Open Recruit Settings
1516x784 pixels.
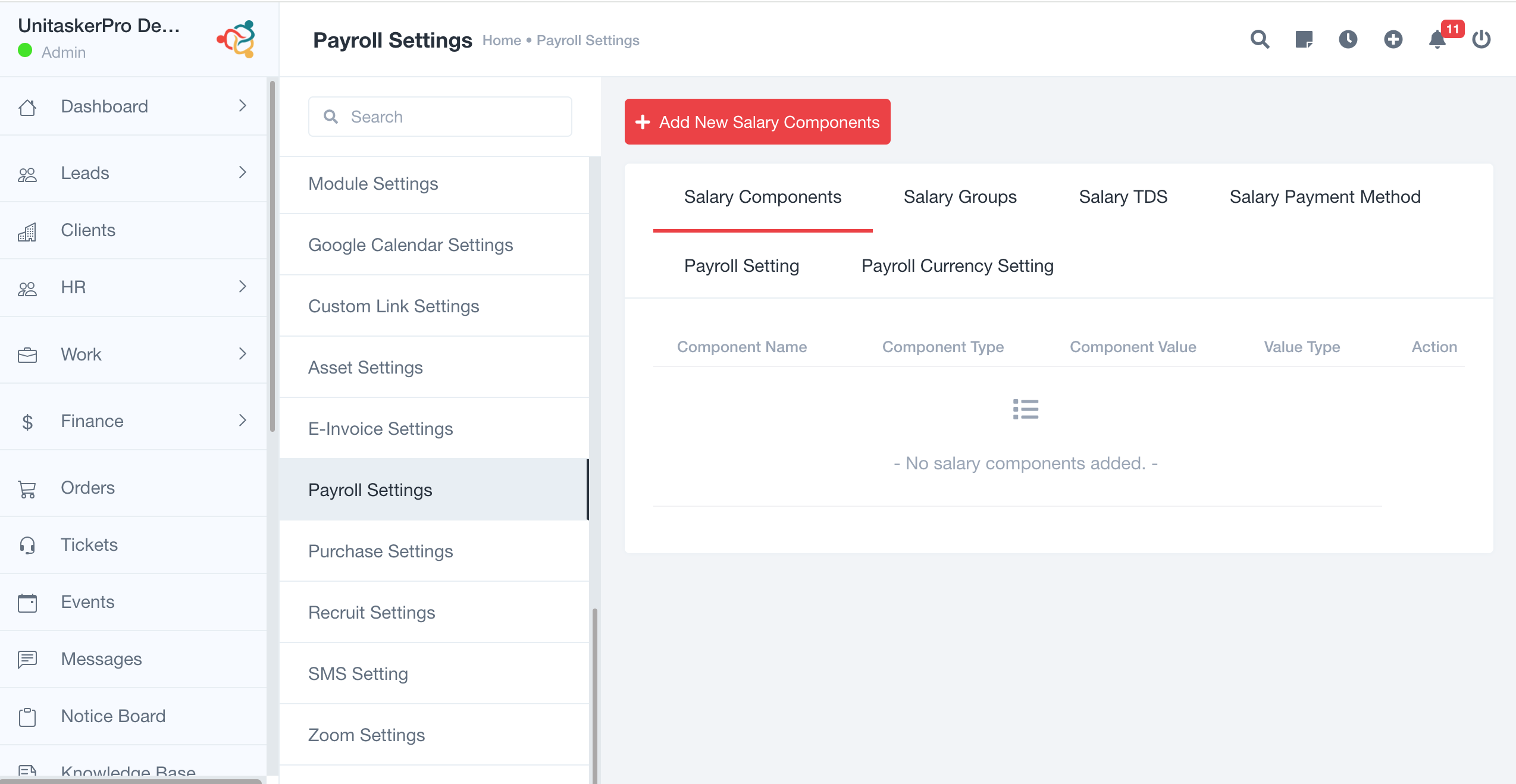434,613
